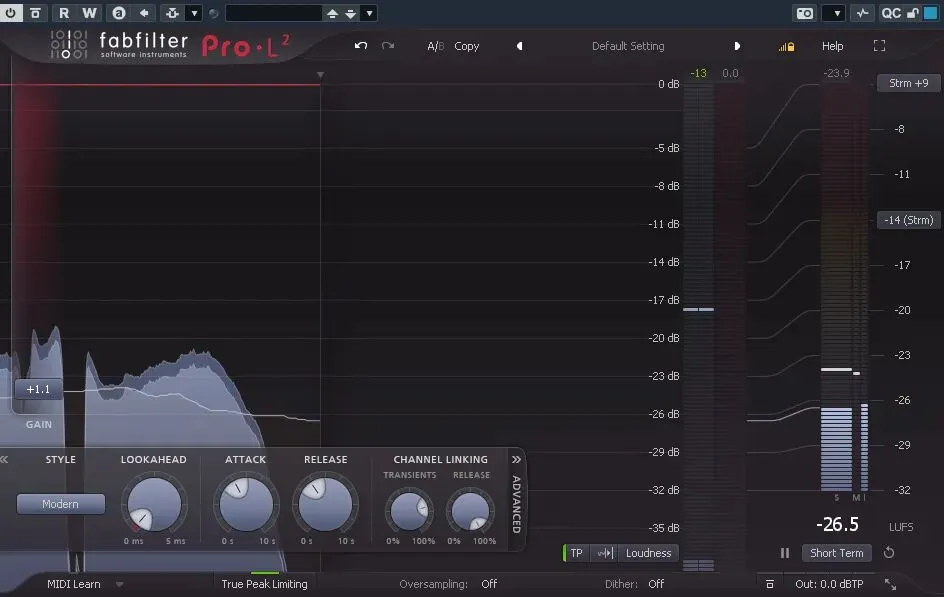Switch host A/B comparison setting
Image resolution: width=944 pixels, height=597 pixels.
[x=119, y=13]
